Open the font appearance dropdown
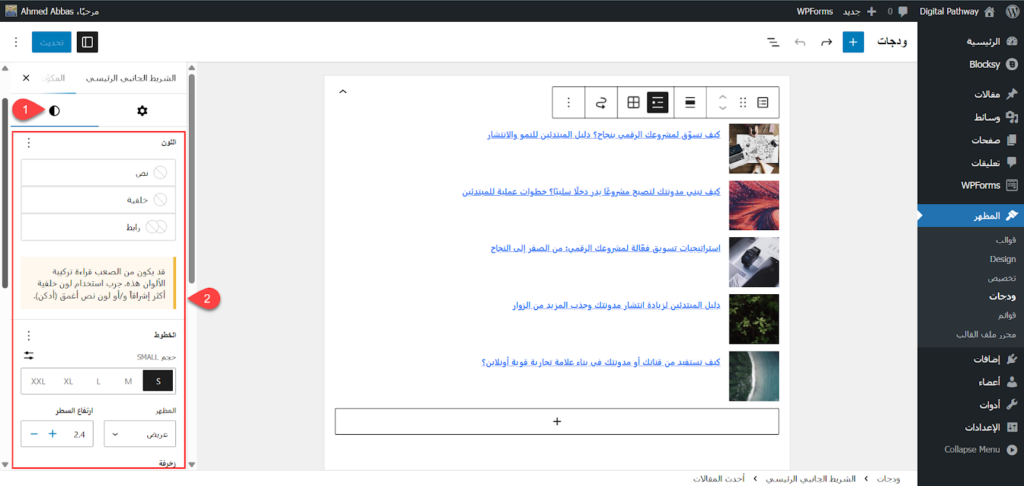The width and height of the screenshot is (1024, 486). [x=140, y=435]
